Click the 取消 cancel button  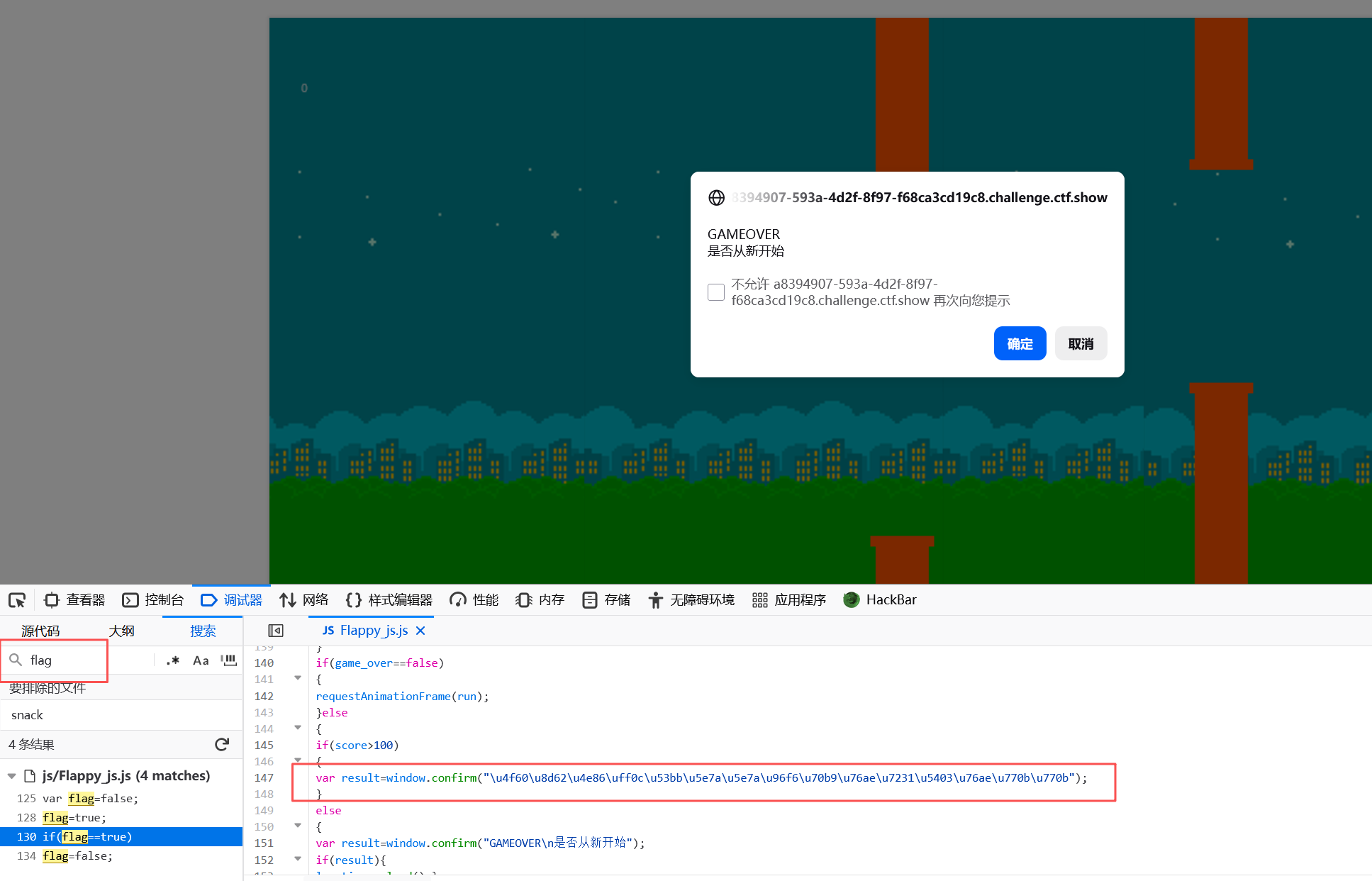click(1081, 344)
